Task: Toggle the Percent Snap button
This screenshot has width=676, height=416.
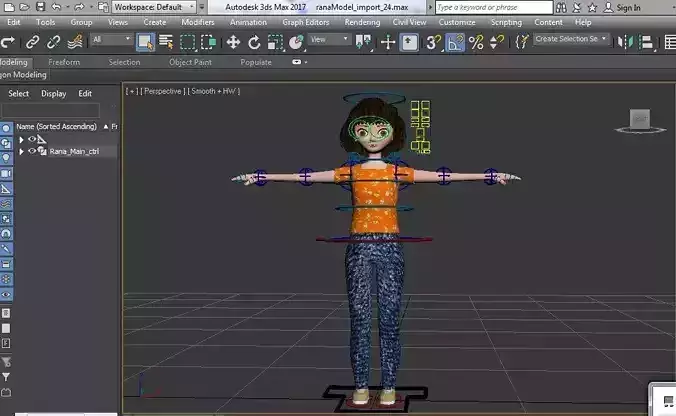Action: coord(476,42)
